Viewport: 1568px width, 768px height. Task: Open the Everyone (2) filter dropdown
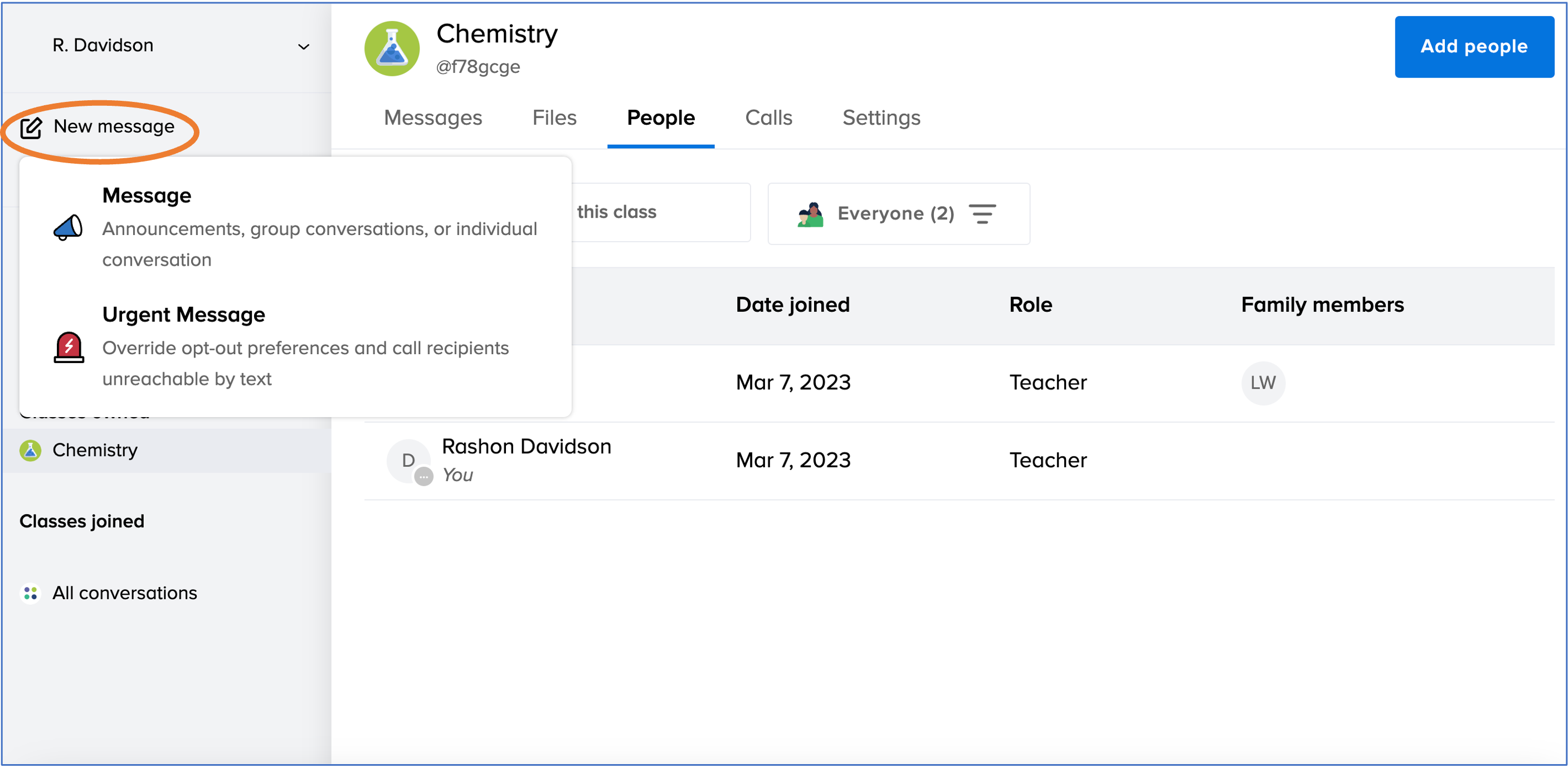898,214
